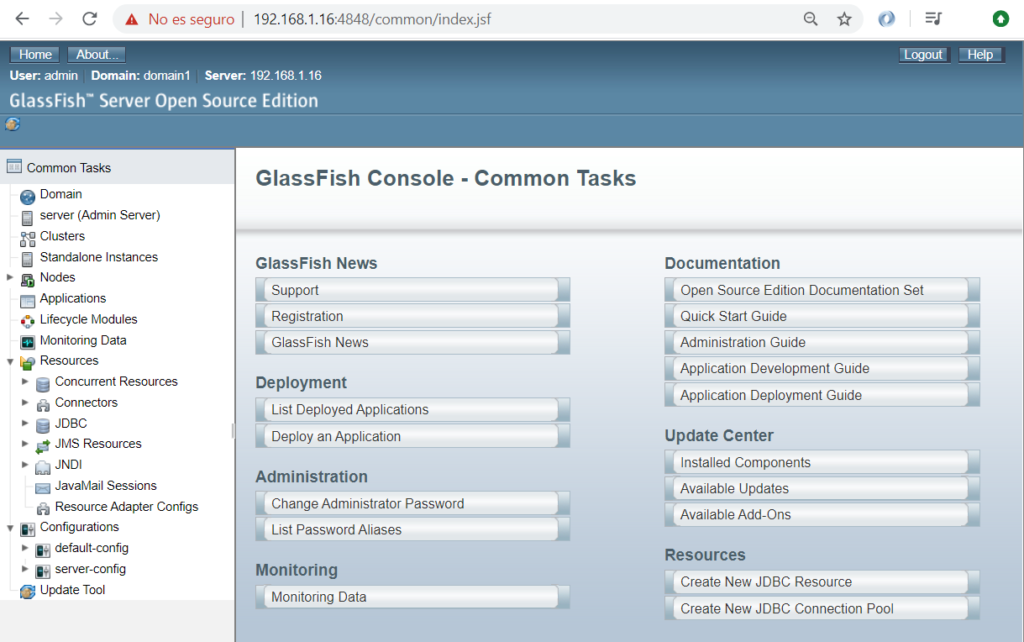Open the Application Development Guide

822,368
